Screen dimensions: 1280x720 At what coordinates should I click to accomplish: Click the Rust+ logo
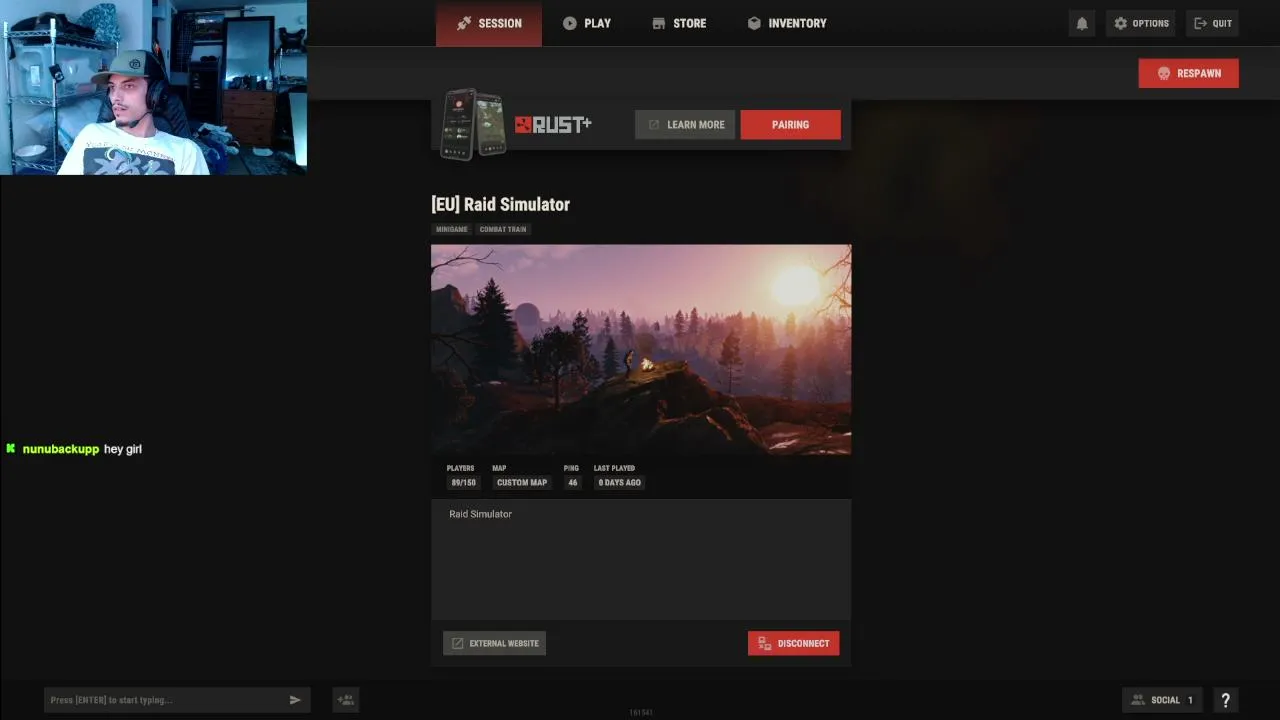pos(553,124)
